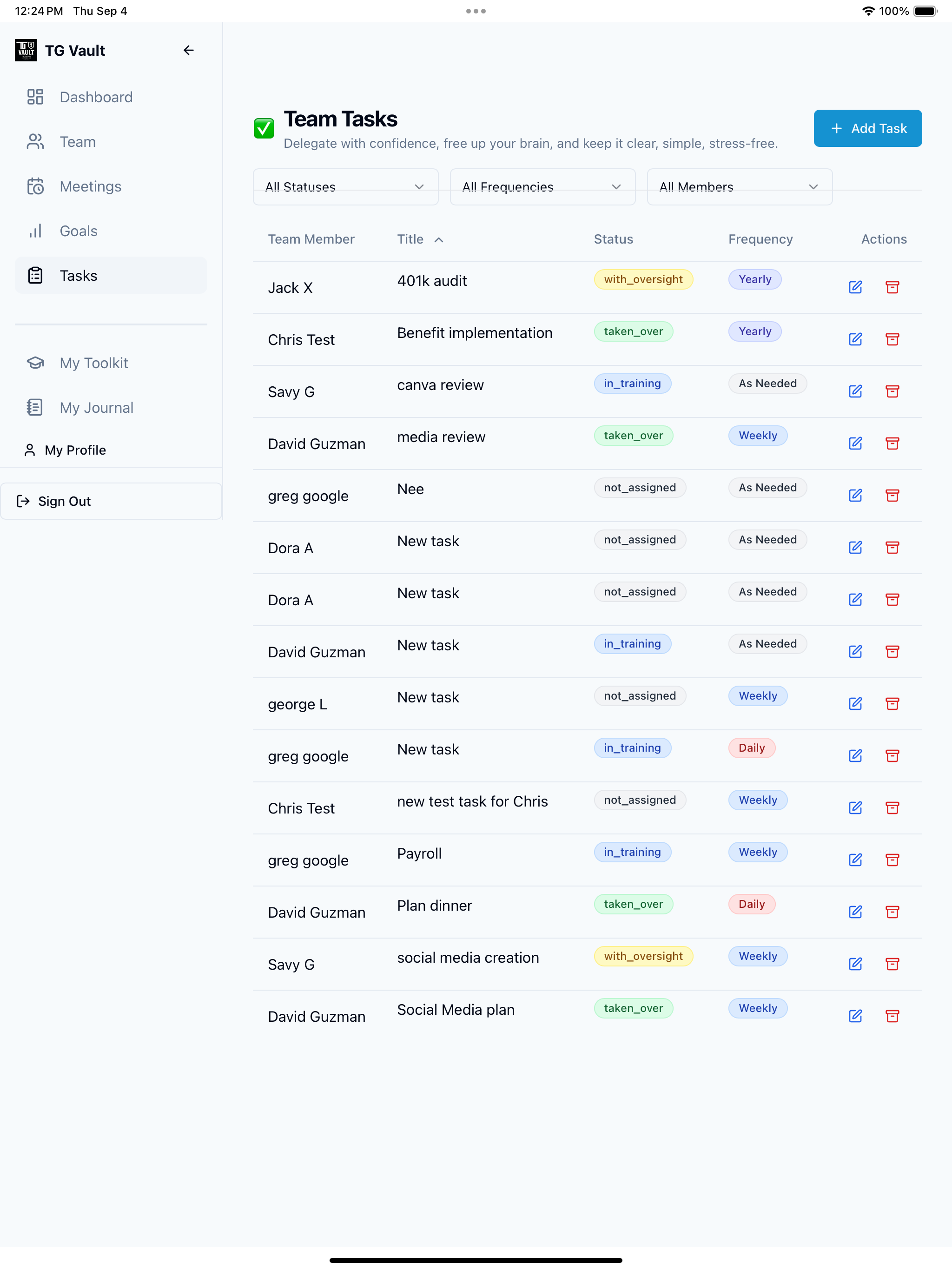Viewport: 952px width, 1270px height.
Task: Archive the Benefit implementation task
Action: [x=892, y=339]
